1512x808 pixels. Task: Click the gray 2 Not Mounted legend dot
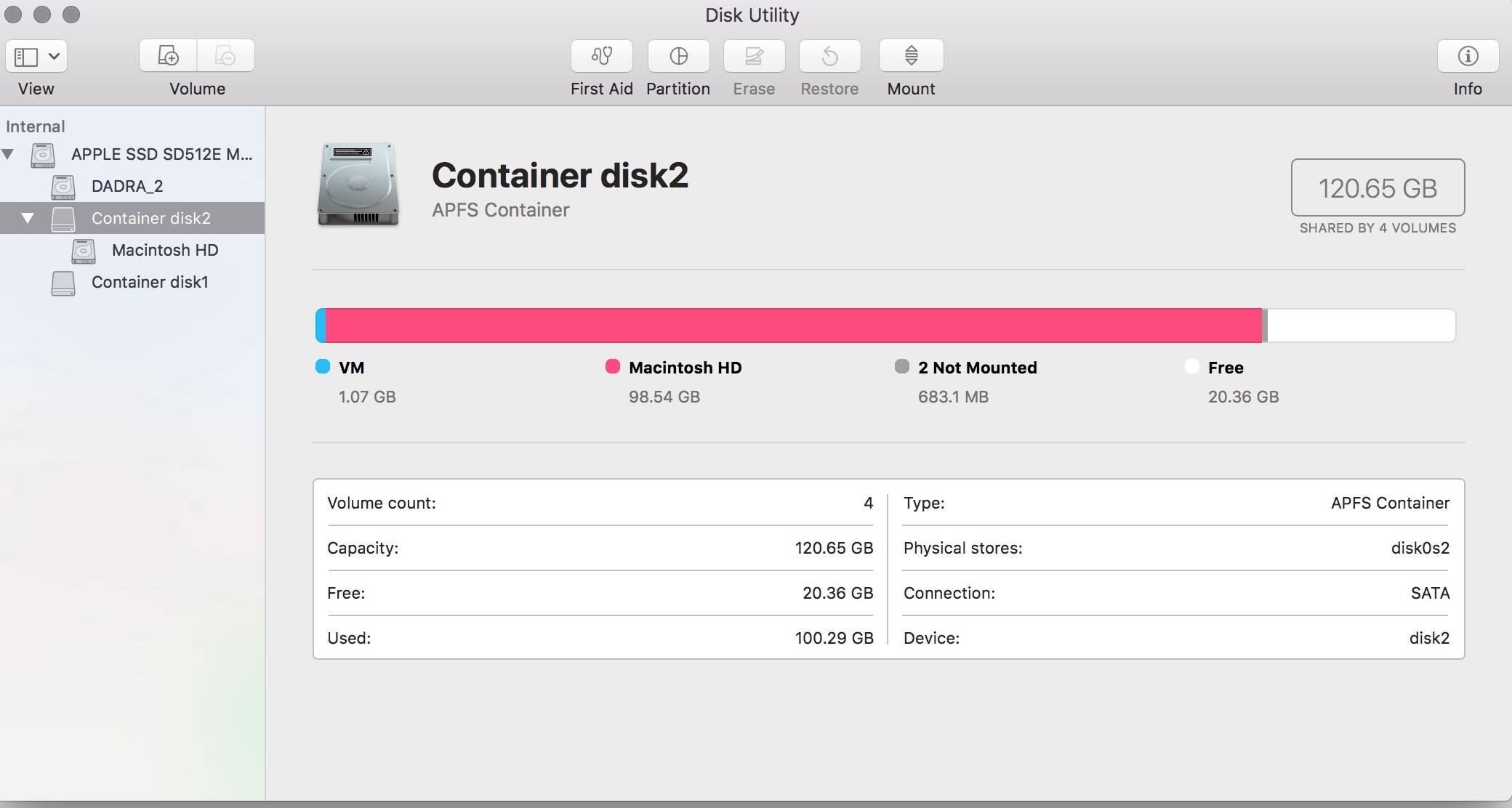[x=902, y=366]
